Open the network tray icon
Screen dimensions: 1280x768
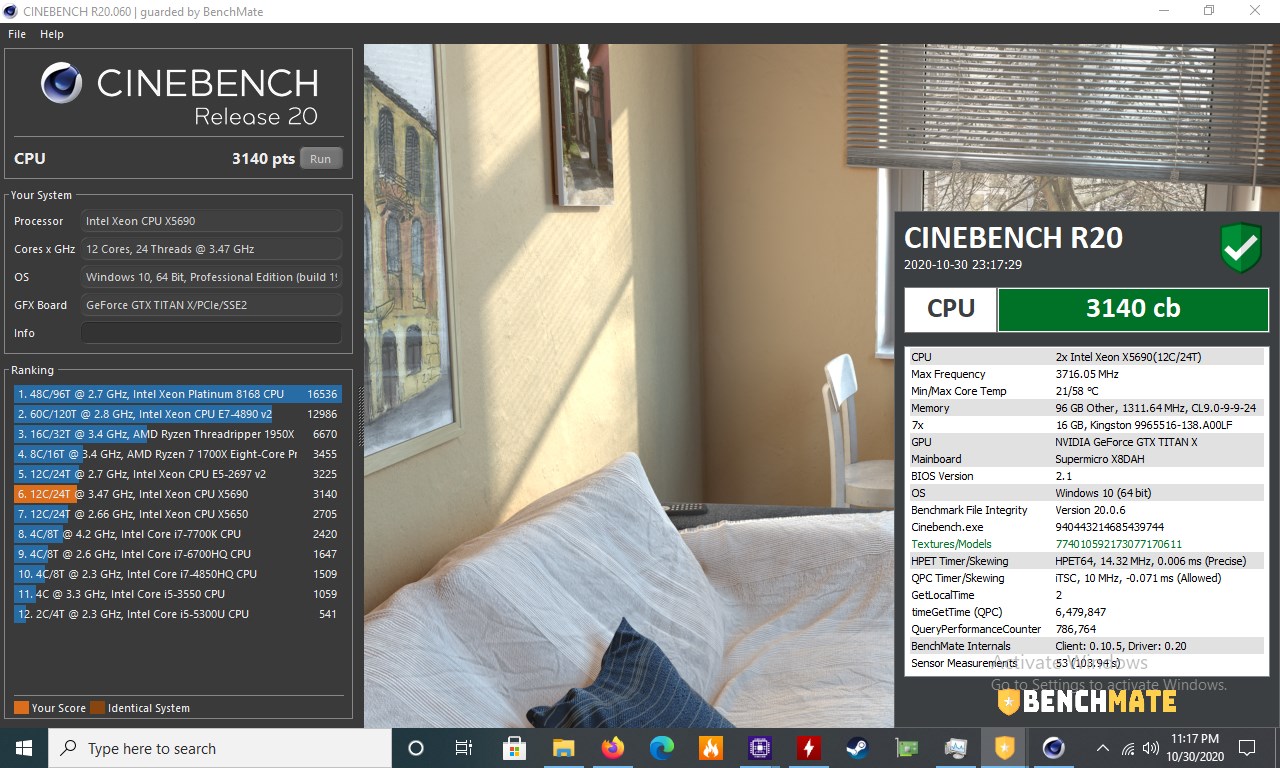click(x=1128, y=748)
